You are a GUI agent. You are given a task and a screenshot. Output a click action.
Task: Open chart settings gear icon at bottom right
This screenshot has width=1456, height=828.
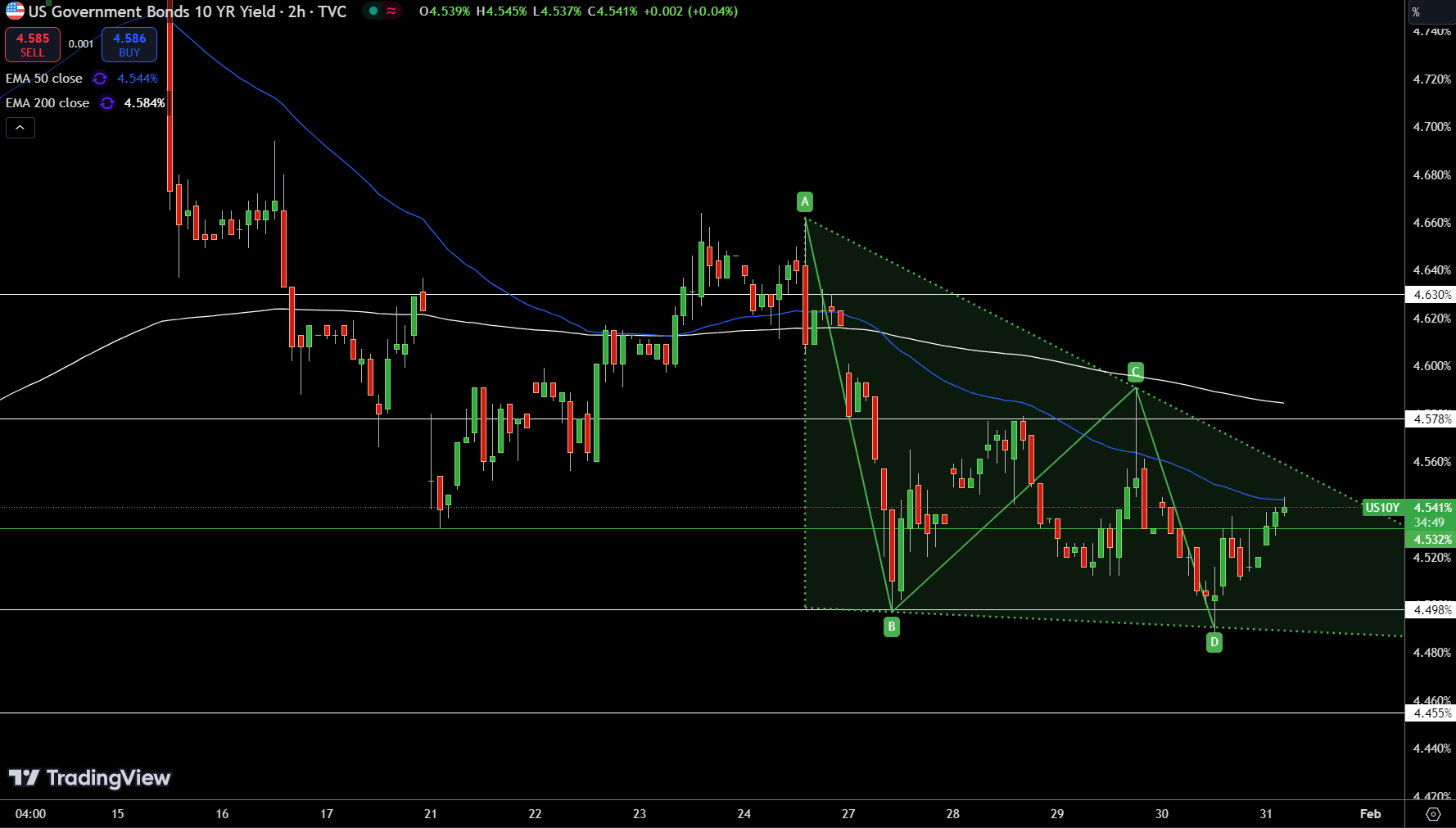point(1433,814)
